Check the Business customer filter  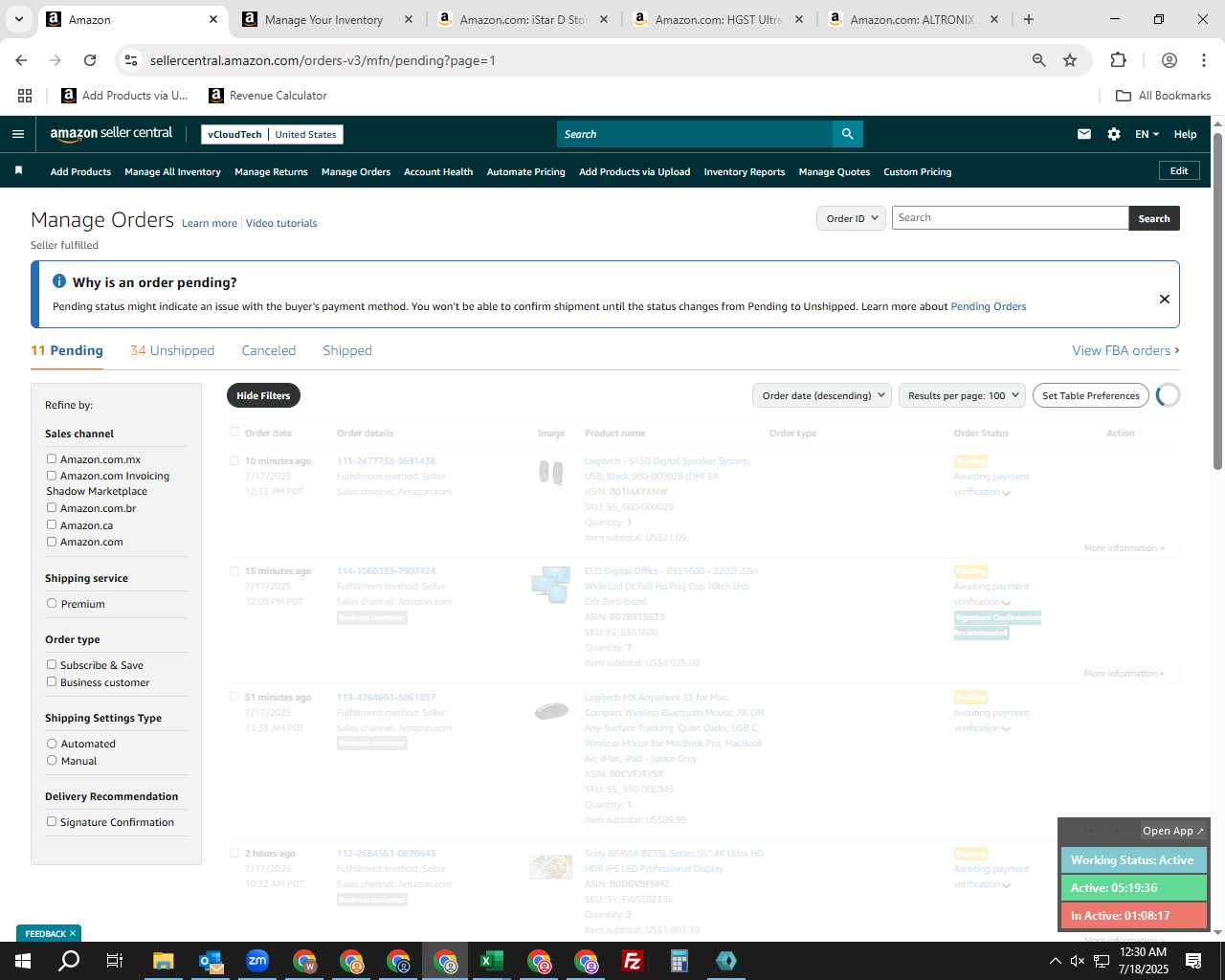(52, 681)
